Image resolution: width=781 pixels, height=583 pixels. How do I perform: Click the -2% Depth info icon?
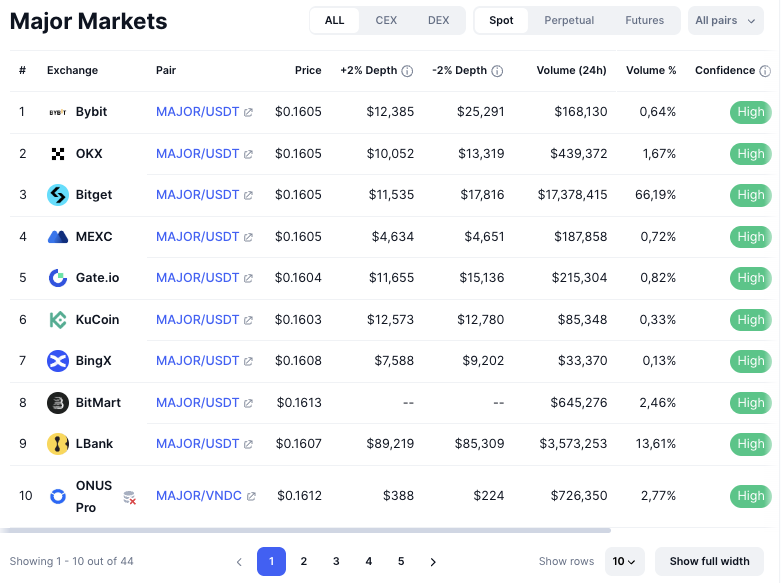[x=497, y=71]
